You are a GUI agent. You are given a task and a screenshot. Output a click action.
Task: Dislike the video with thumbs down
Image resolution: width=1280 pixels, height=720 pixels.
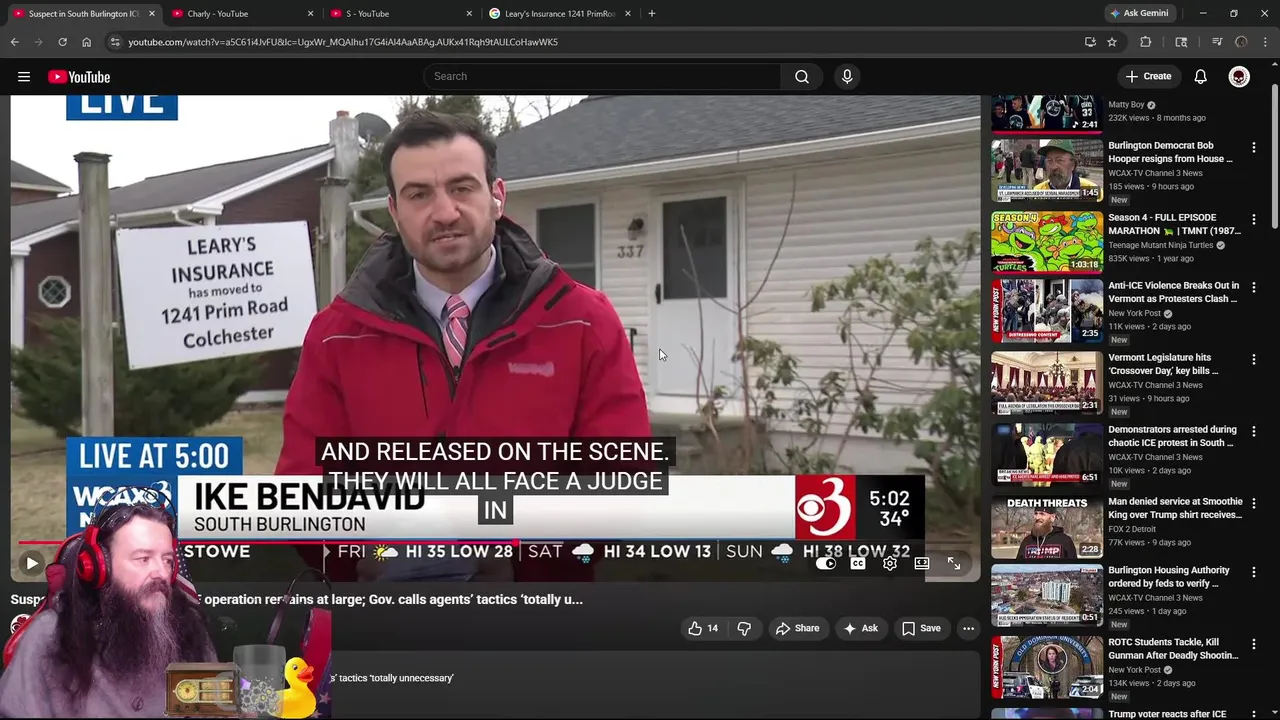[744, 628]
